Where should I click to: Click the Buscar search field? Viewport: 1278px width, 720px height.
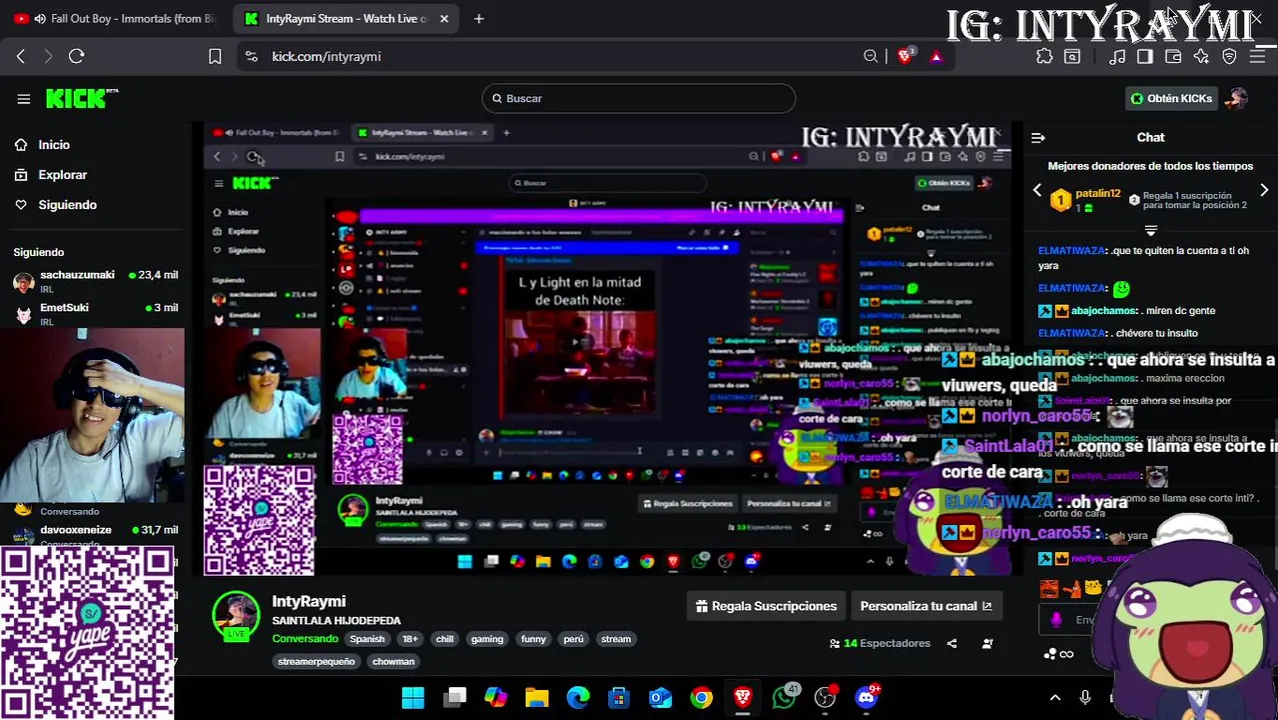[639, 98]
